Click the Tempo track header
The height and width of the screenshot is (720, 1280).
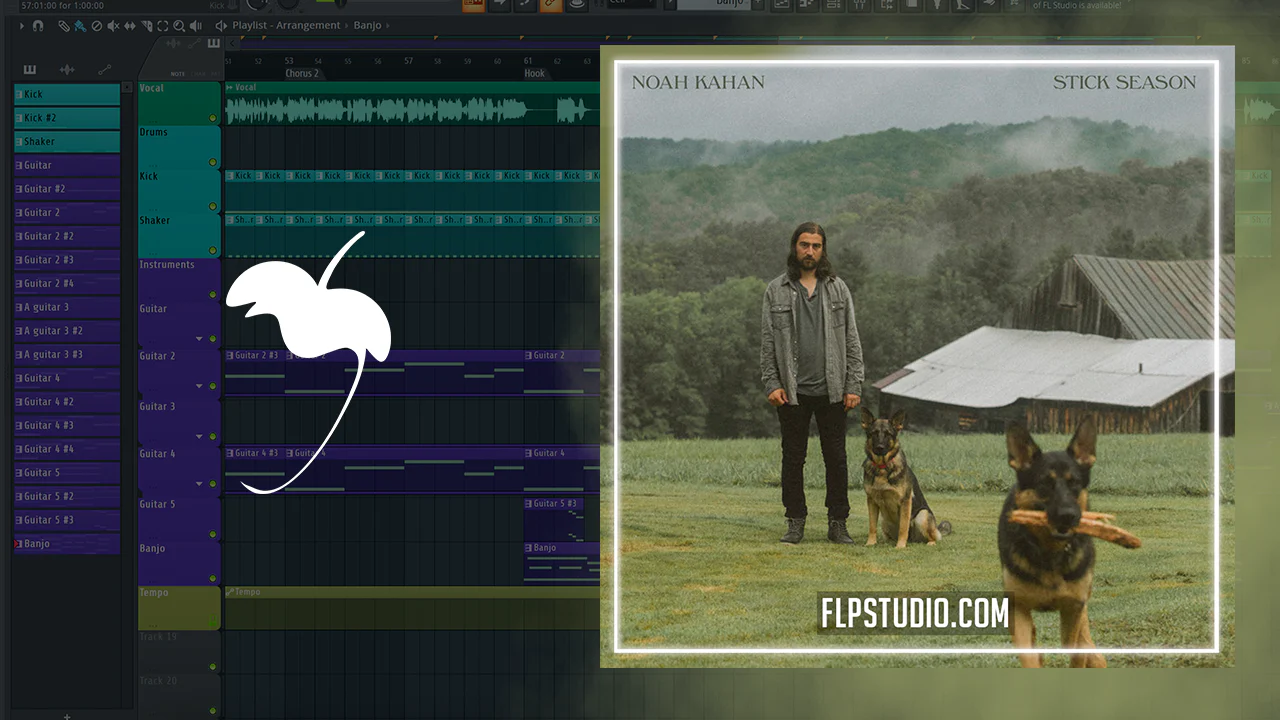179,608
